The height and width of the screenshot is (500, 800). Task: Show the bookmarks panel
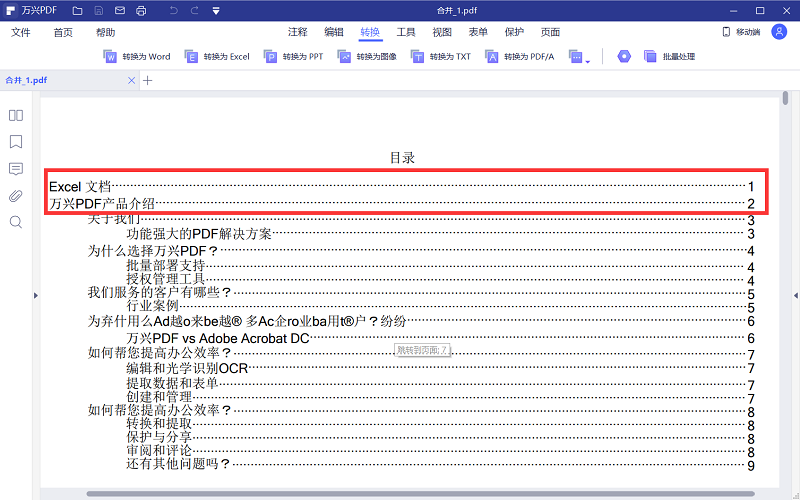pos(16,142)
